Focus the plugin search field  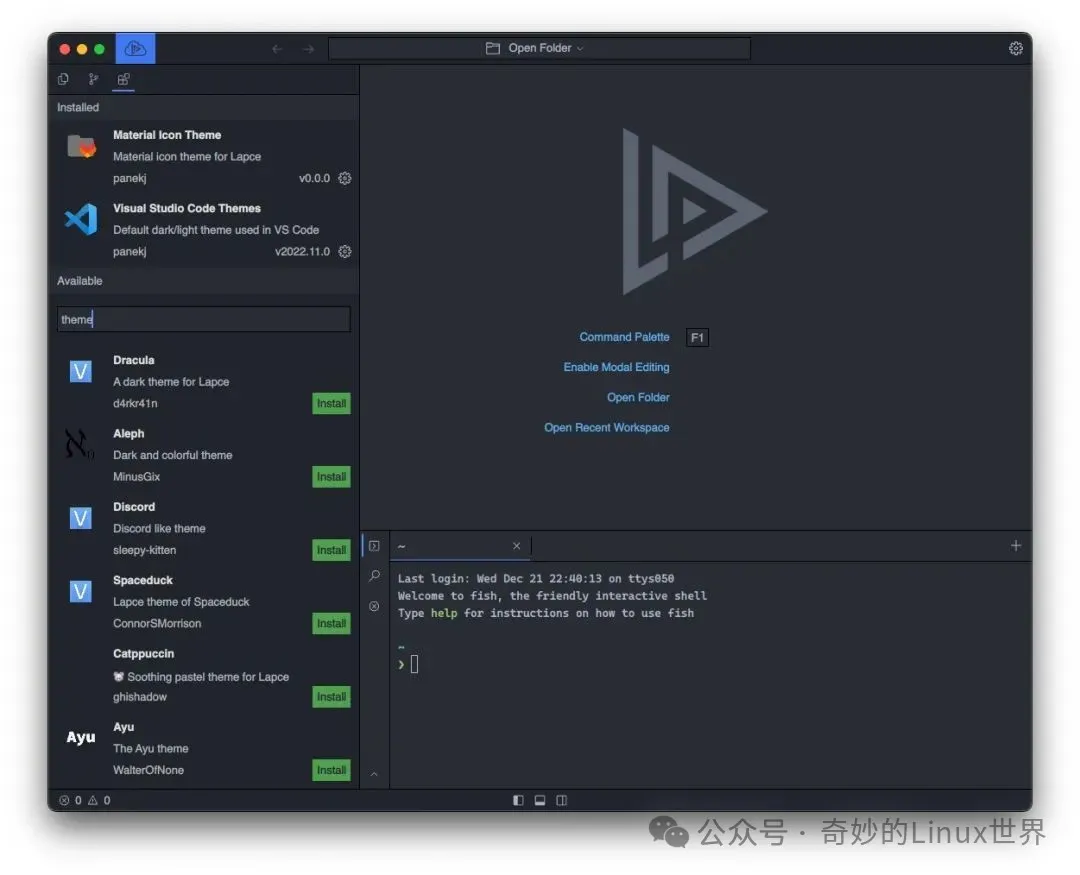tap(204, 319)
